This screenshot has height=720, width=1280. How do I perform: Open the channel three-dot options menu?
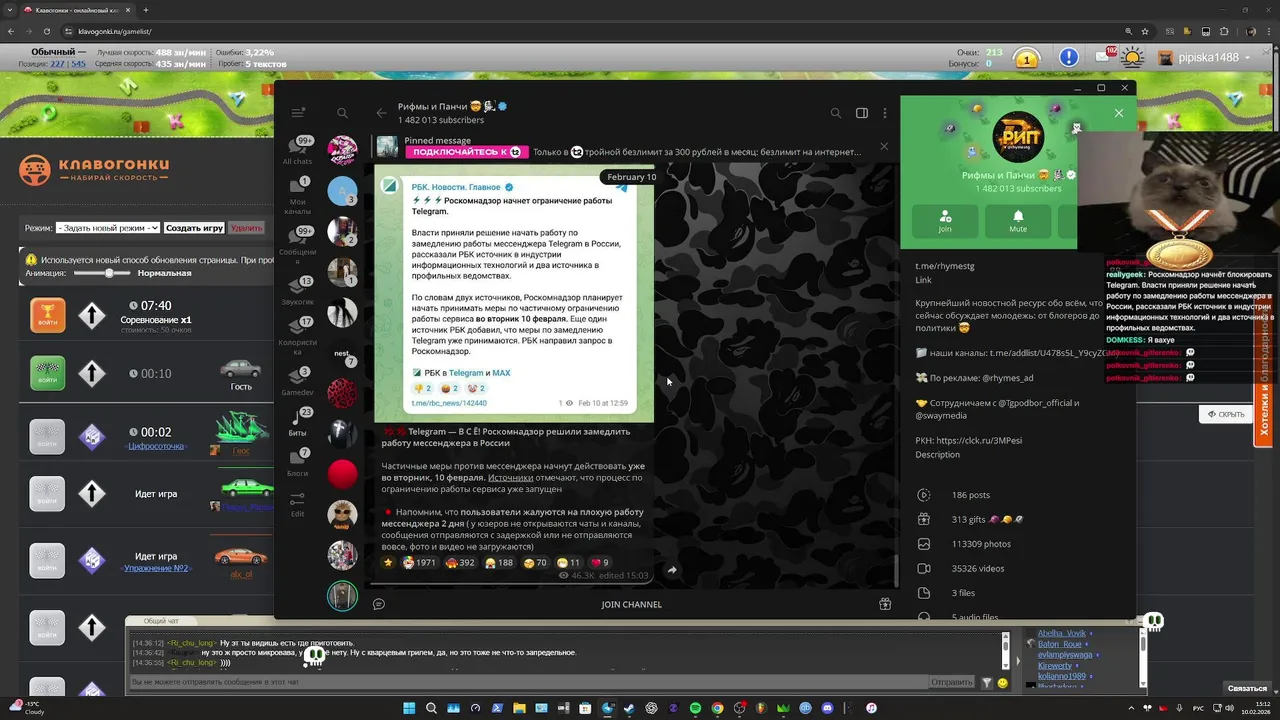[885, 113]
